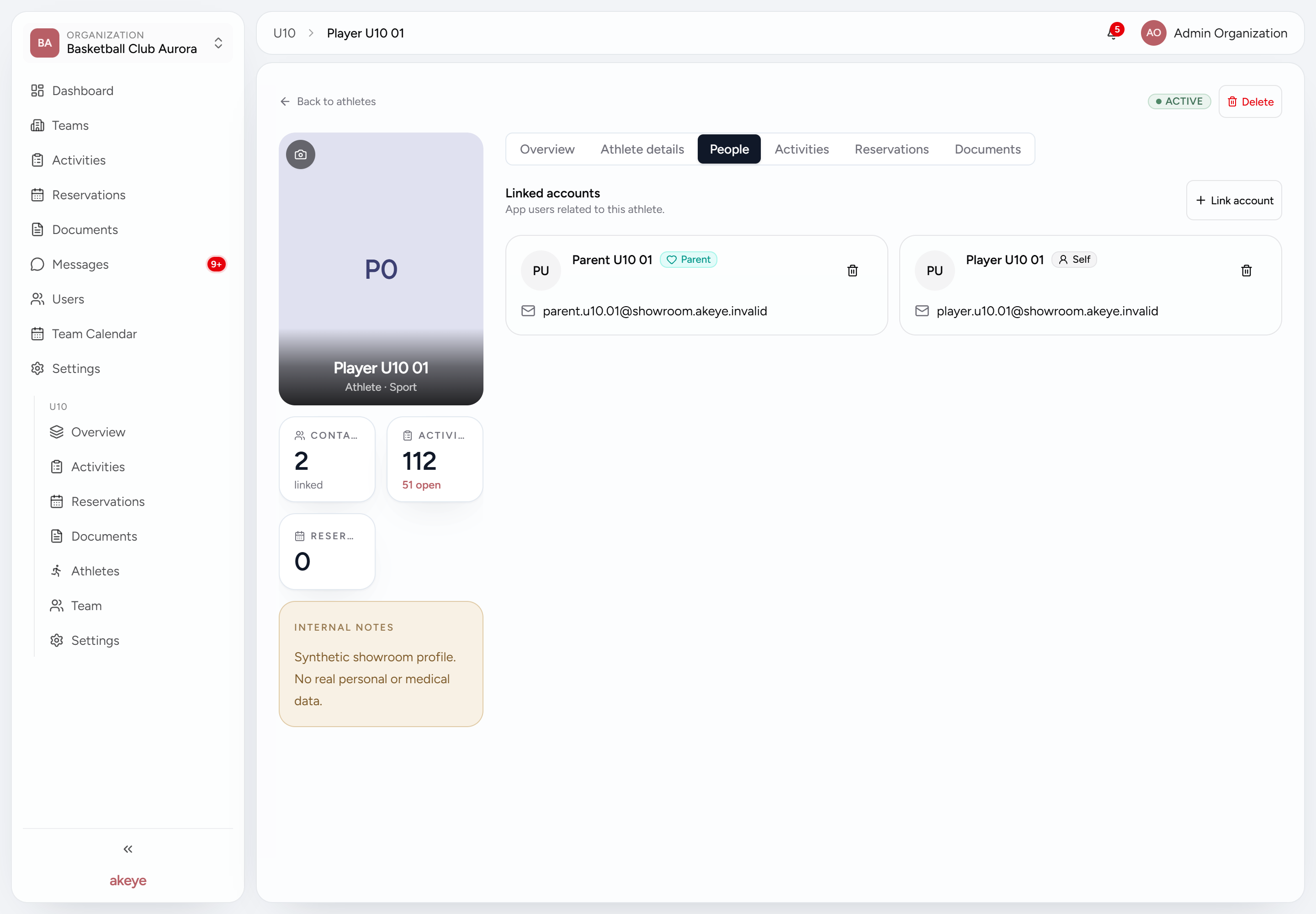Click the Self relationship badge
Viewport: 1316px width, 914px height.
pos(1074,260)
